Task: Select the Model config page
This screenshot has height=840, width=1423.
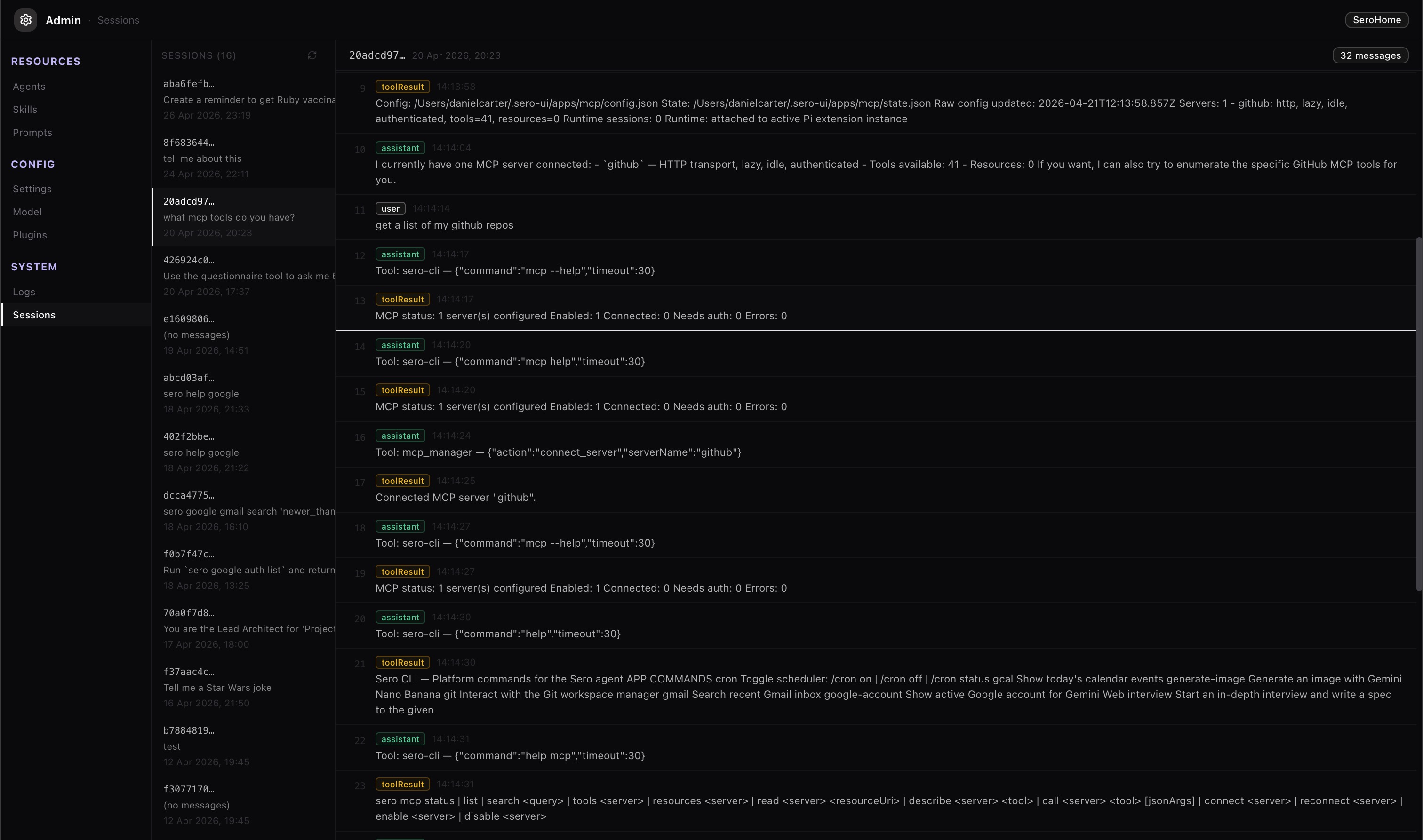Action: 27,212
